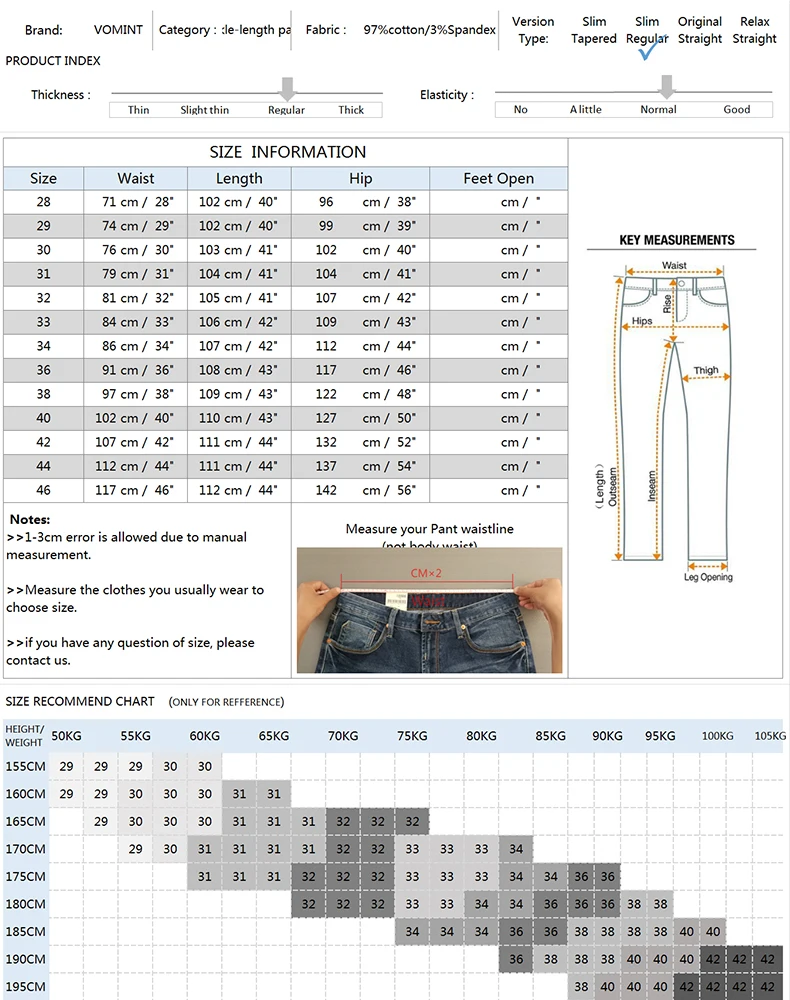
Task: Click the 'Notes:' heading
Action: point(30,519)
